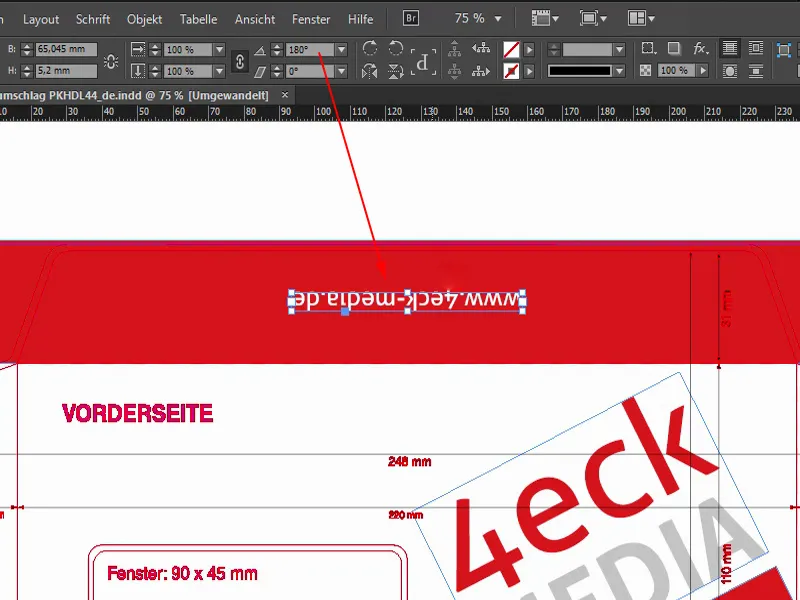Open Adobe Bridge via the Br icon
Viewport: 800px width, 600px height.
tap(411, 18)
